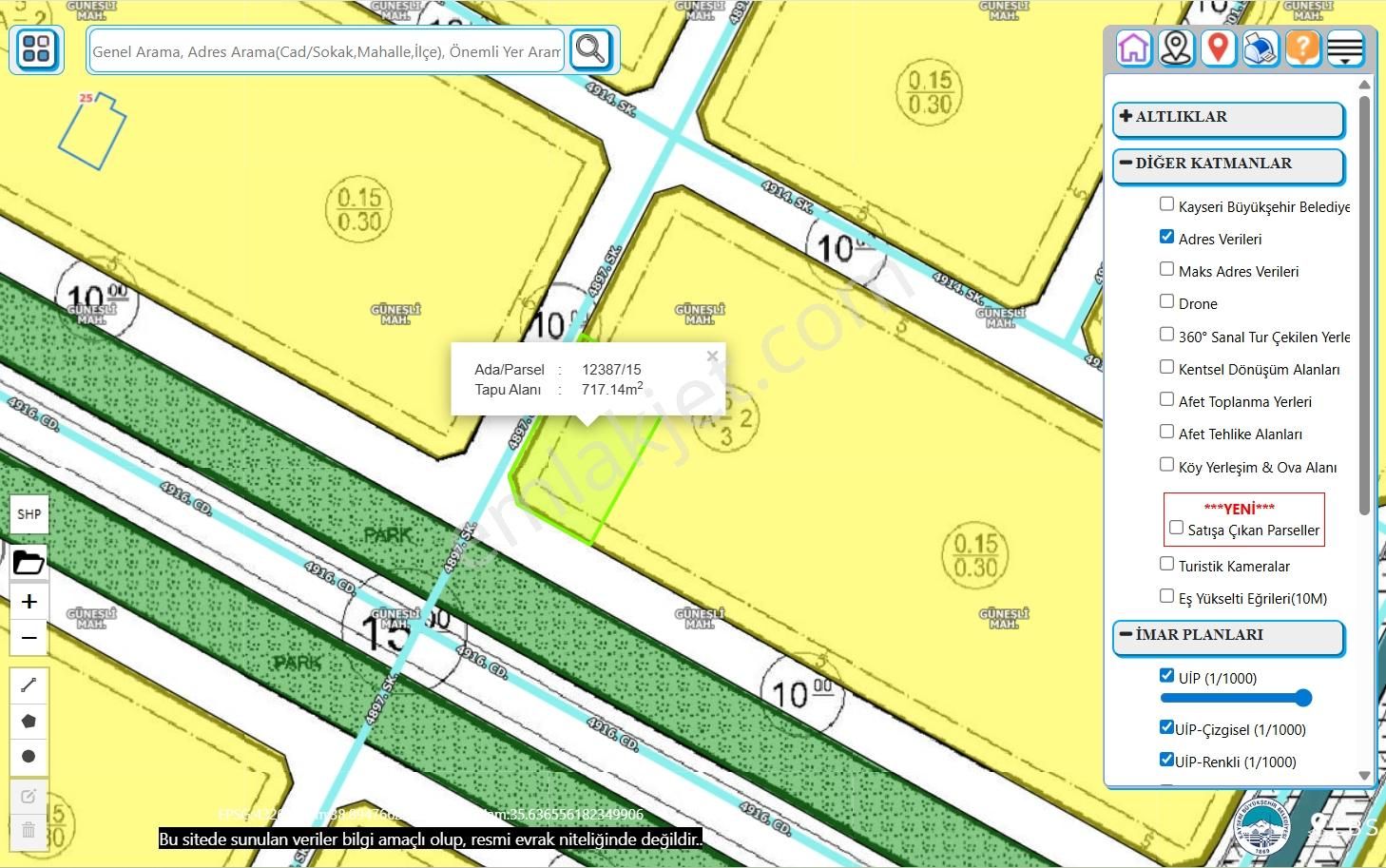Select the draw polygon tool
Image resolution: width=1386 pixels, height=868 pixels.
29,721
